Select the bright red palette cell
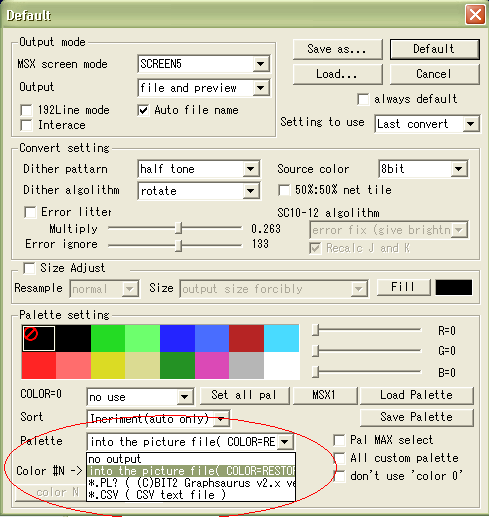The image size is (489, 517). (39, 366)
